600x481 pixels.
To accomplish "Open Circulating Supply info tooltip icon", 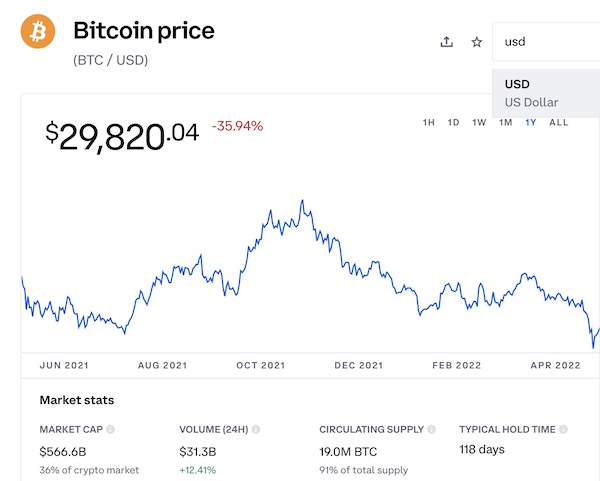I will [431, 429].
